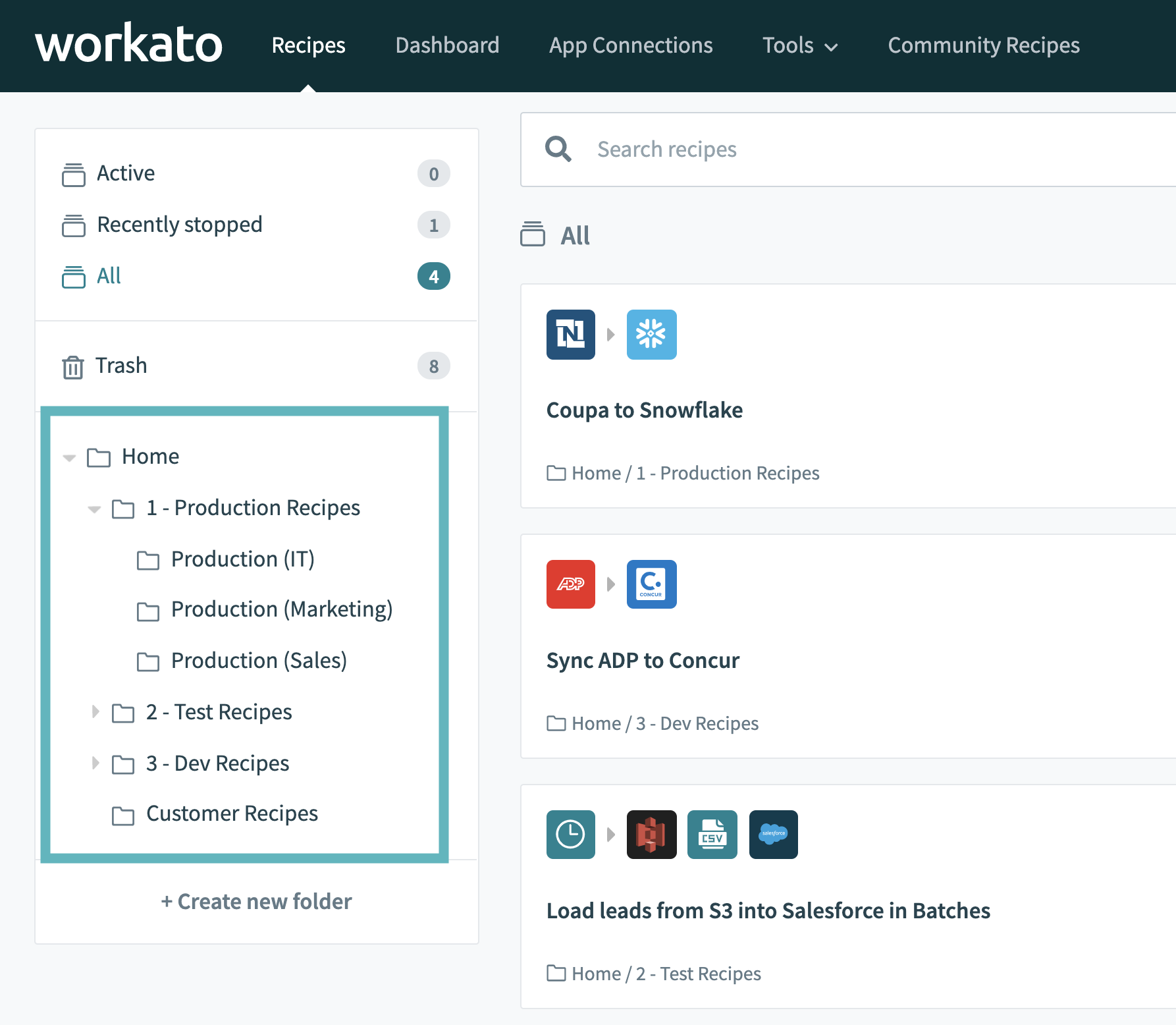Viewport: 1176px width, 1025px height.
Task: Expand the Tools dropdown menu
Action: tap(800, 45)
